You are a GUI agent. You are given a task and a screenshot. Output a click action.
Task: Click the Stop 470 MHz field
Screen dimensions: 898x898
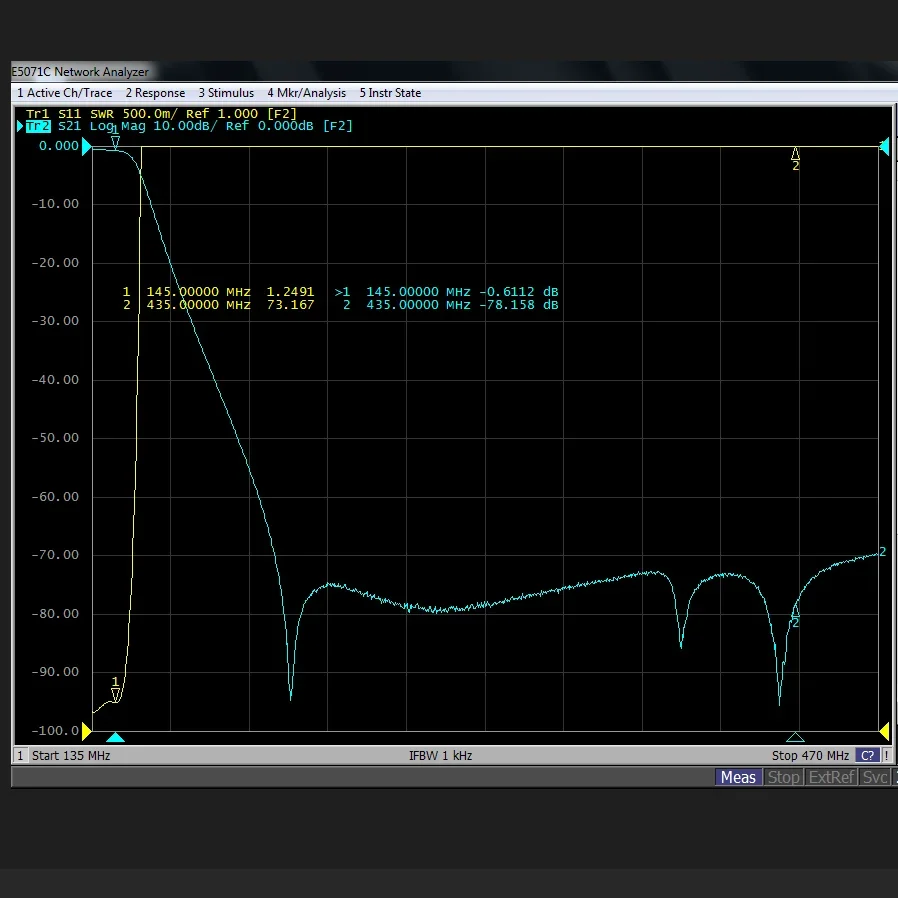810,756
